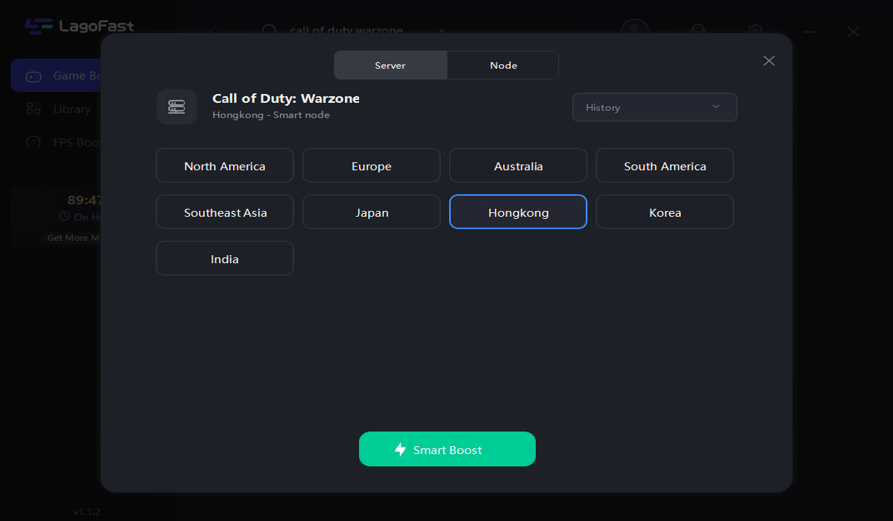Image resolution: width=893 pixels, height=521 pixels.
Task: Switch to the Node tab
Action: [x=503, y=65]
